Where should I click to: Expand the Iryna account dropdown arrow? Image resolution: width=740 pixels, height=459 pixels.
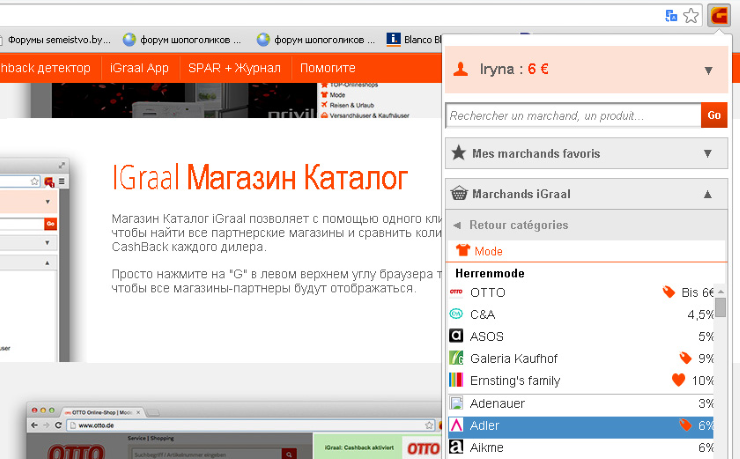[708, 71]
